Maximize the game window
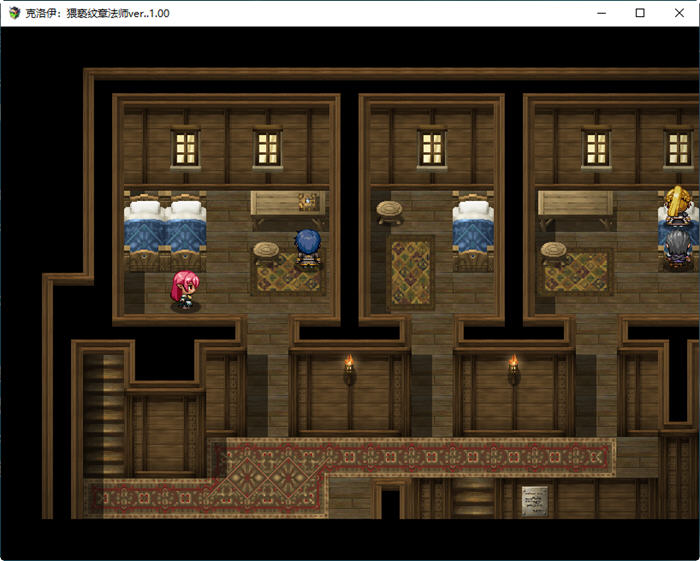The image size is (700, 561). [640, 13]
